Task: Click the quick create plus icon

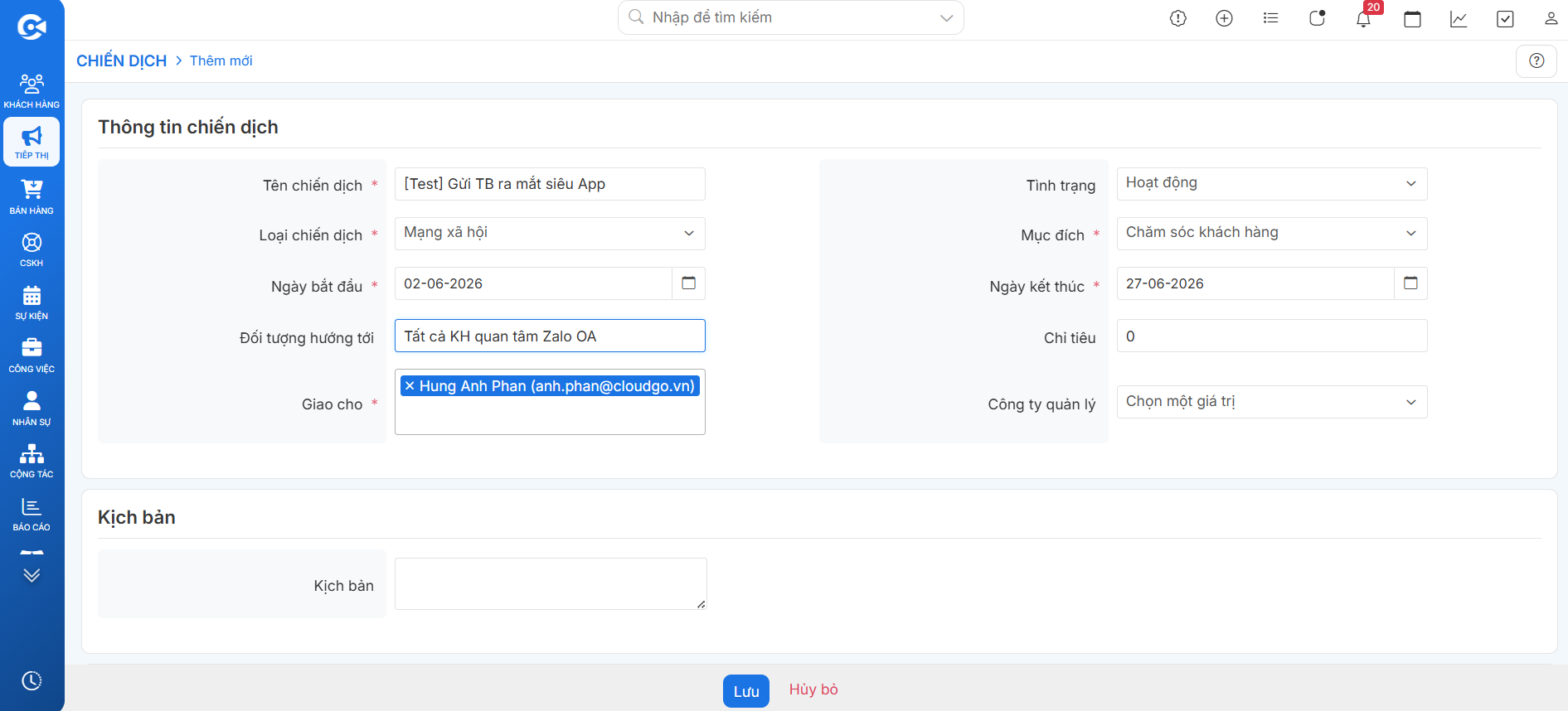Action: pyautogui.click(x=1224, y=18)
